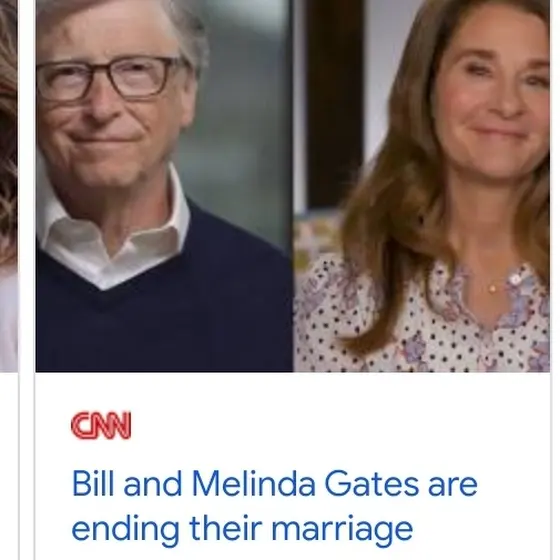
Task: Click the word "Bill" in the headline
Action: [x=93, y=484]
